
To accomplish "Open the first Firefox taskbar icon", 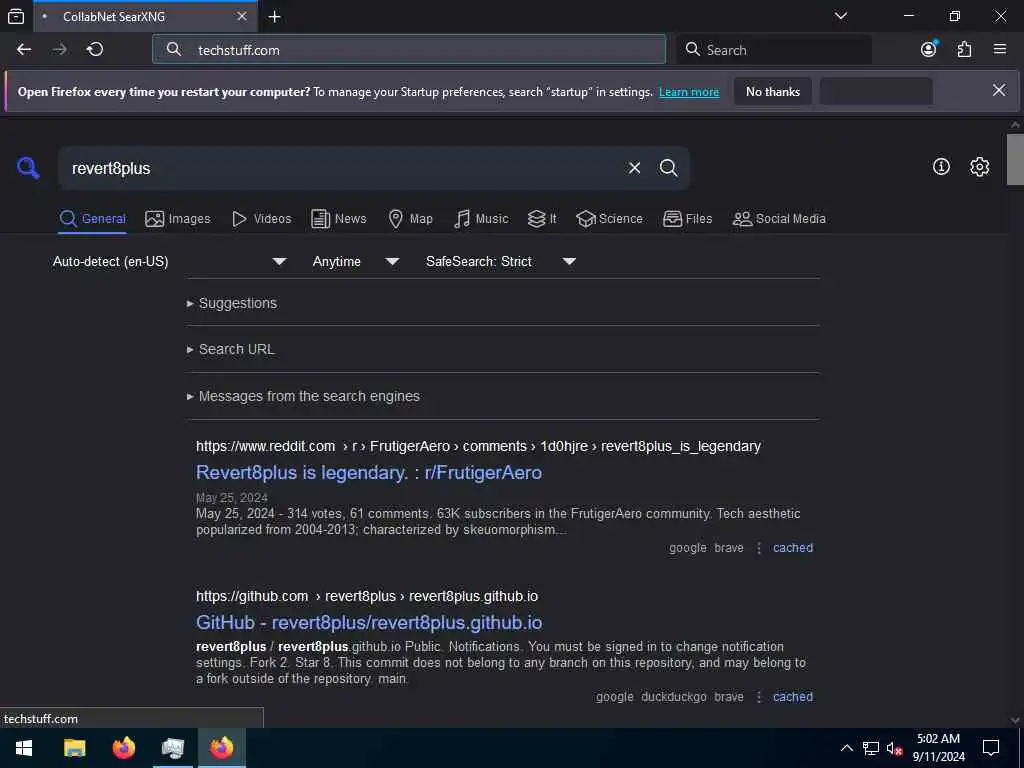I will [x=123, y=748].
